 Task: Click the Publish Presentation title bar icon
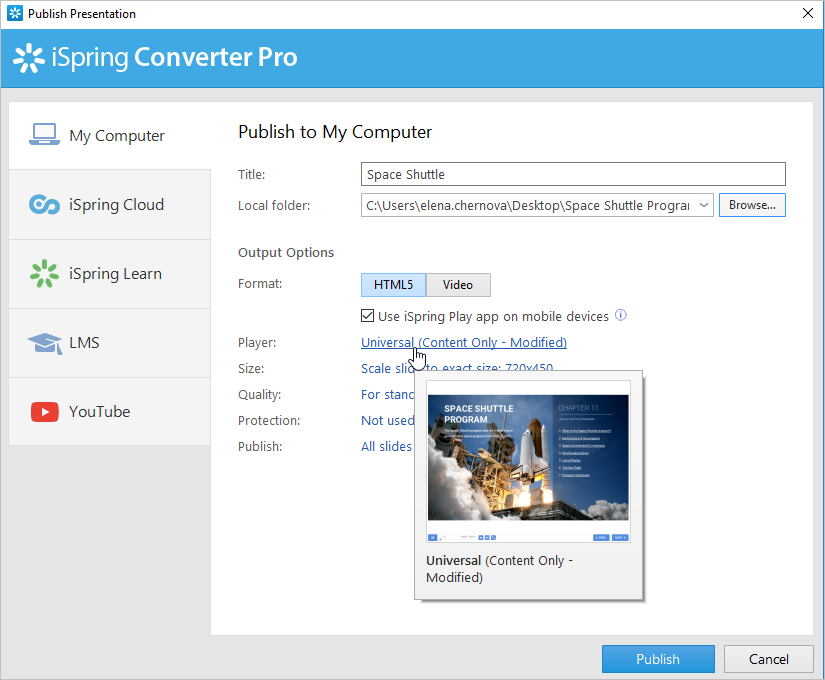[15, 13]
